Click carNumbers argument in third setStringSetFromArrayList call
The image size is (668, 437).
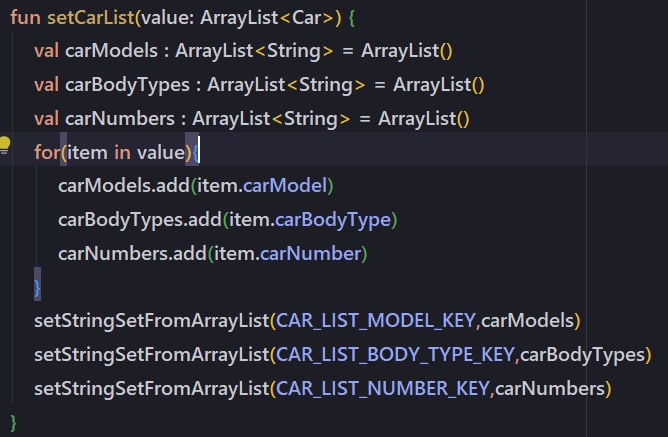coord(550,389)
